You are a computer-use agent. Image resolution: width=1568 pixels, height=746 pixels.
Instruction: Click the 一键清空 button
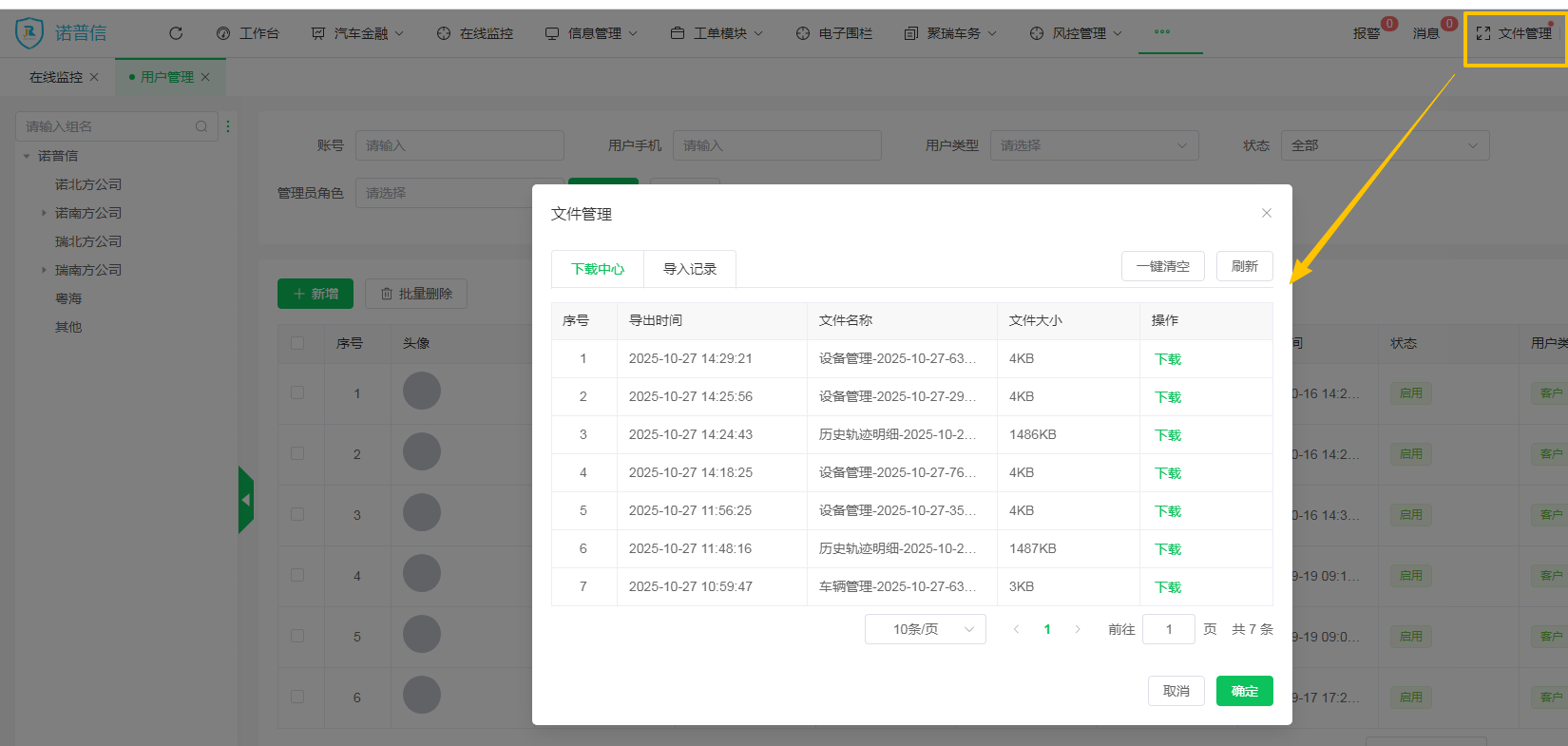point(1162,266)
